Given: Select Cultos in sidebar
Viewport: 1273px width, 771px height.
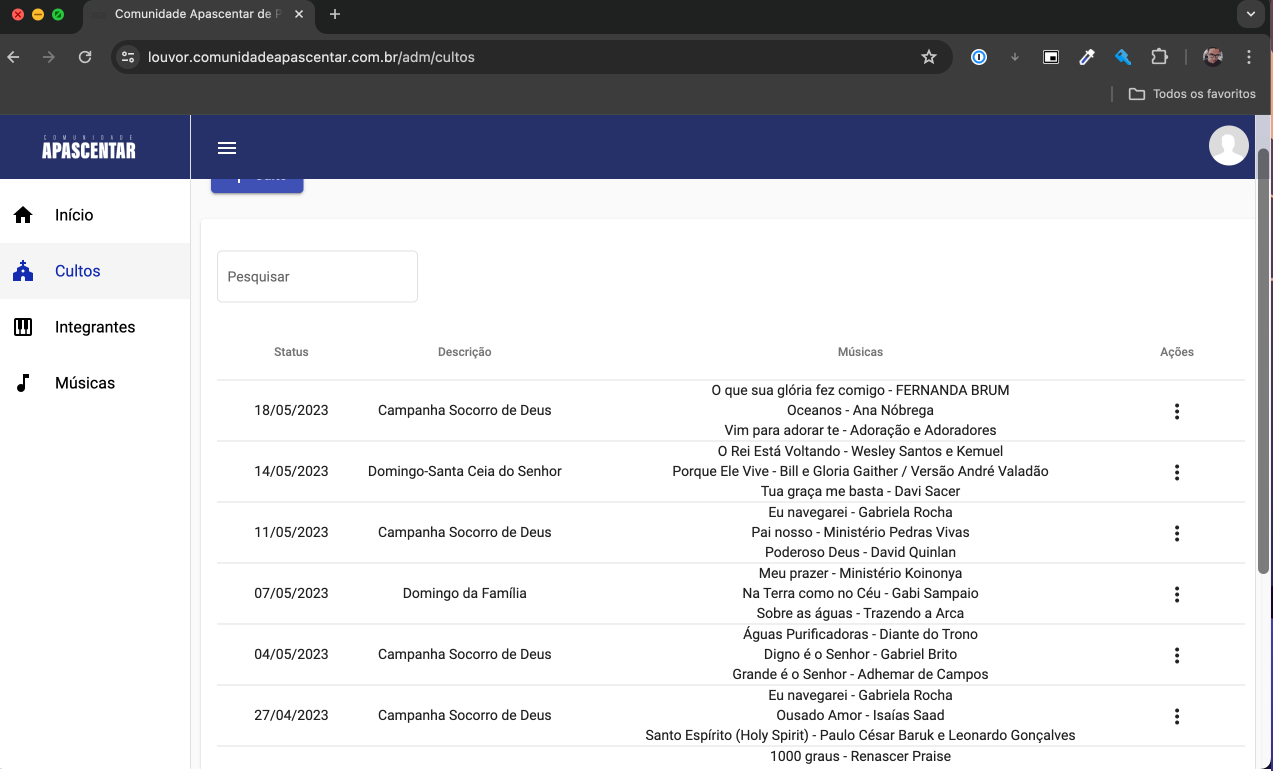Looking at the screenshot, I should click(95, 271).
